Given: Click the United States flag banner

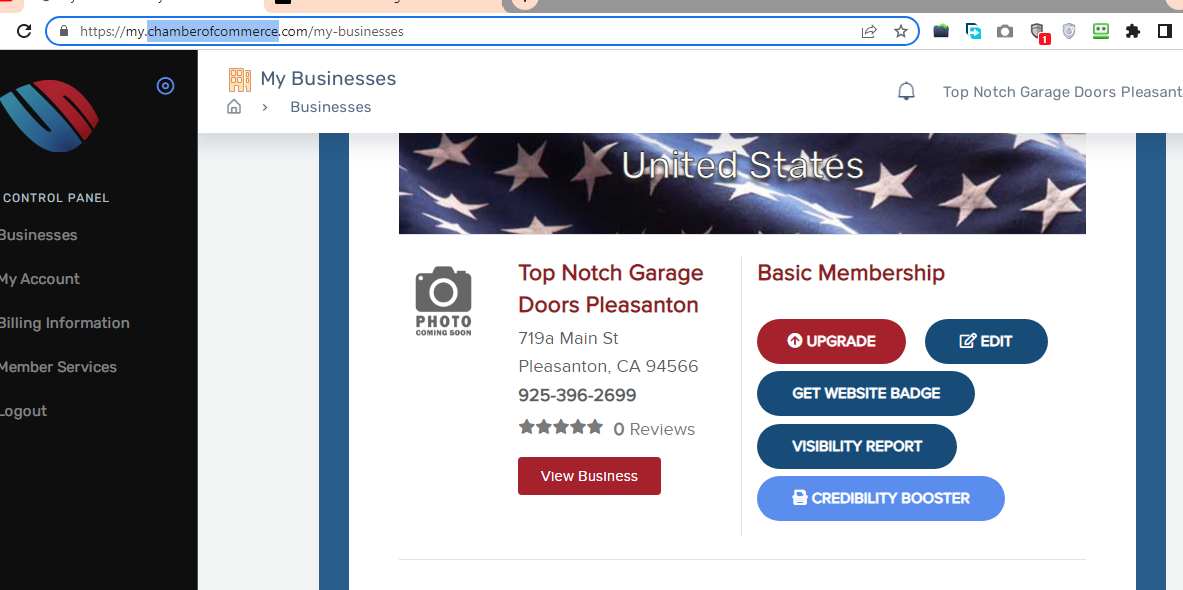Looking at the screenshot, I should click(x=742, y=183).
